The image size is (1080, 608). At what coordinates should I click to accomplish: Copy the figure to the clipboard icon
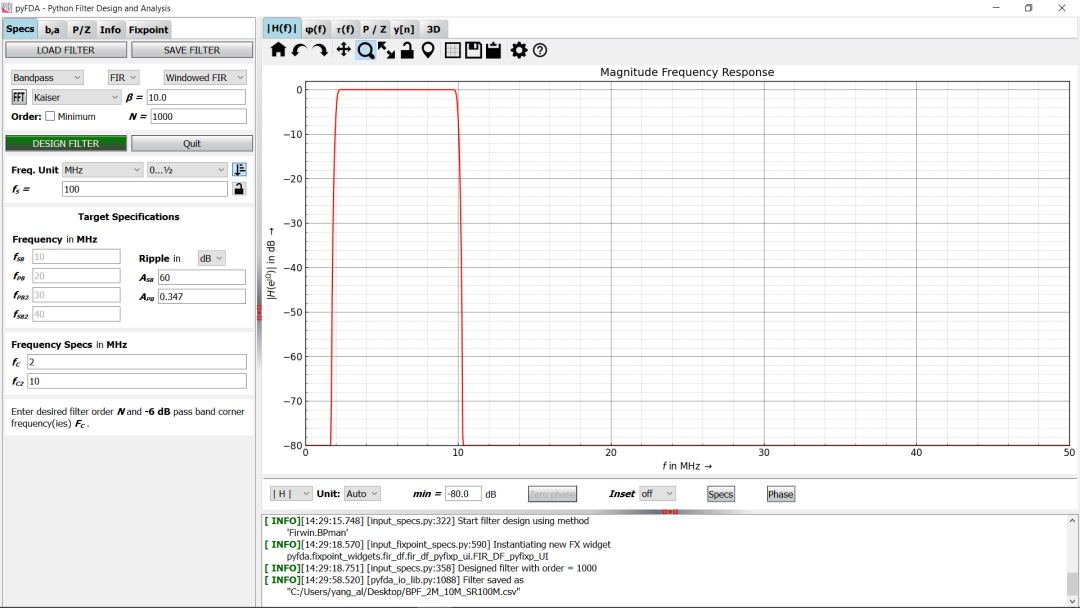[x=493, y=50]
